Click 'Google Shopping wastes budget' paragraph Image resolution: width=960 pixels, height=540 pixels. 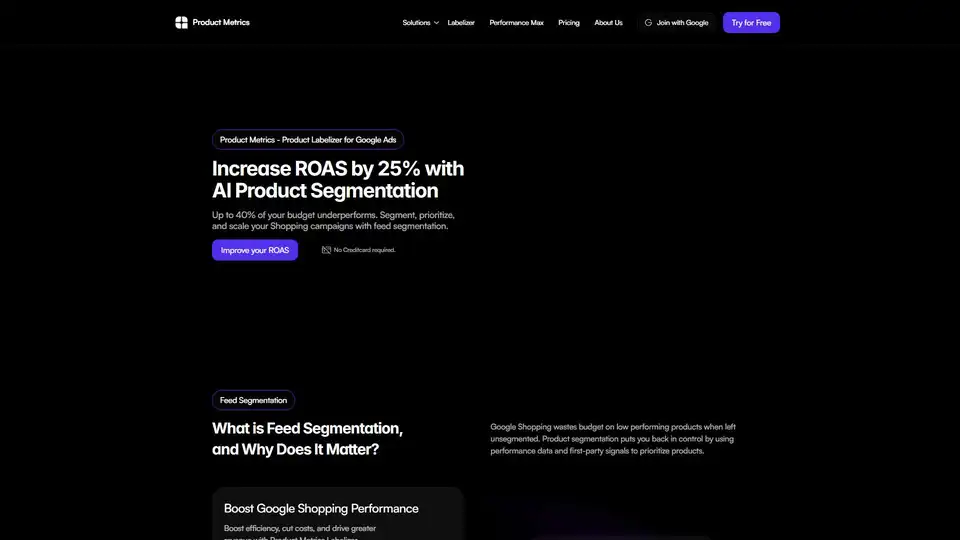coord(613,438)
